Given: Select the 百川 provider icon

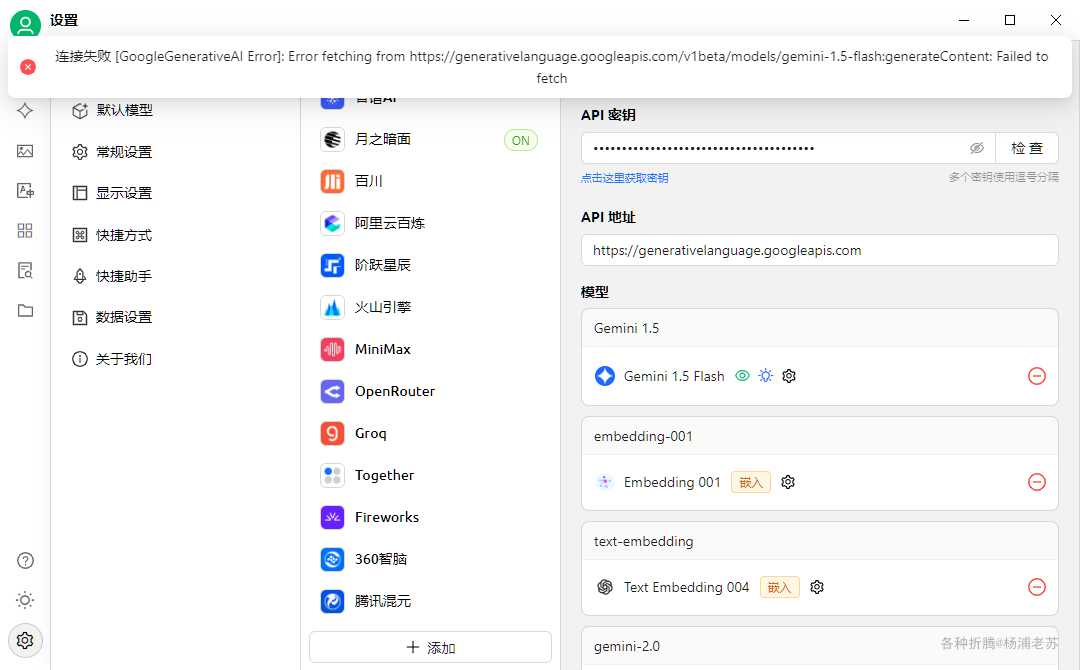Looking at the screenshot, I should (x=333, y=182).
